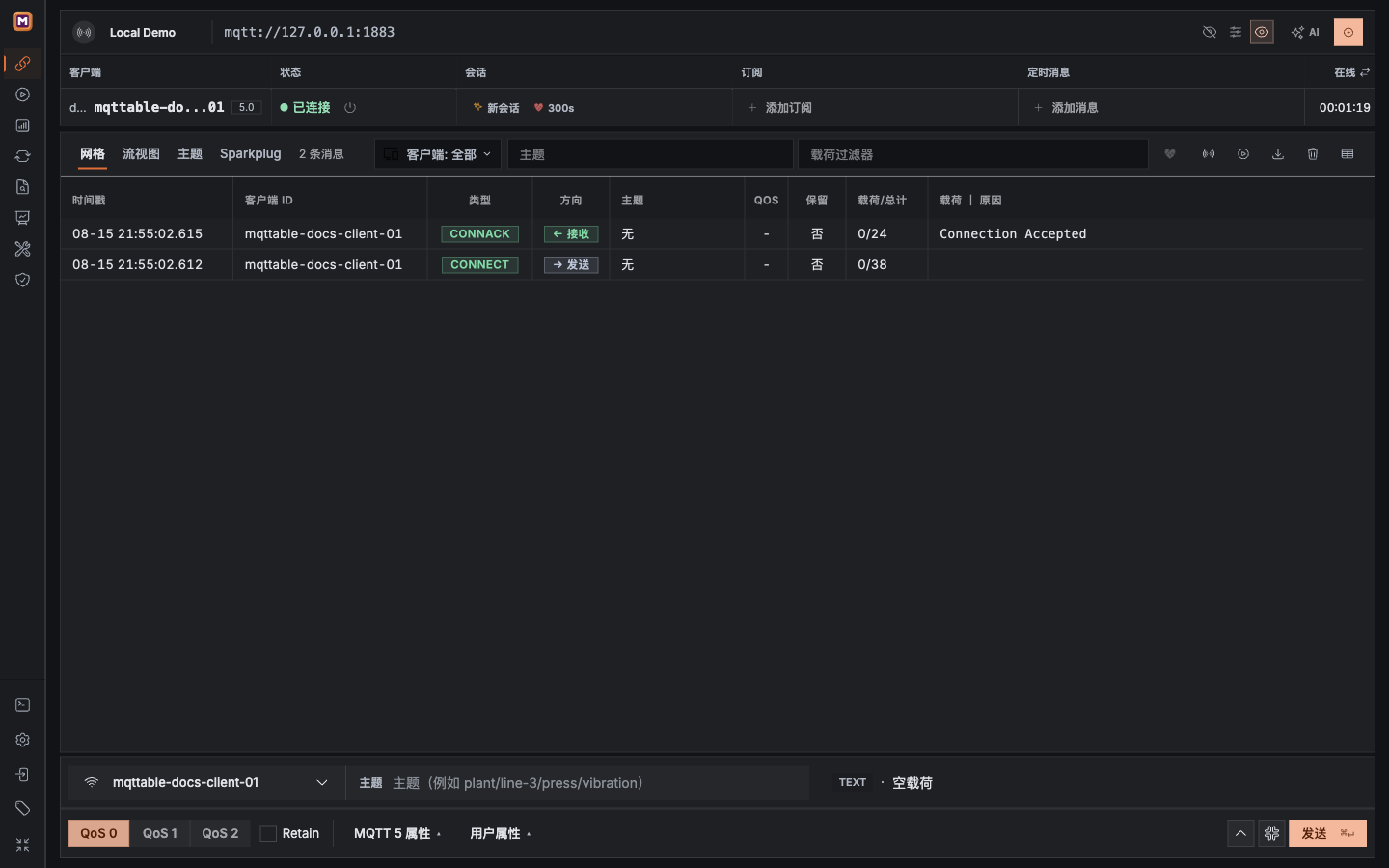
Task: Click the sign-in arrow sidebar icon
Action: [22, 774]
